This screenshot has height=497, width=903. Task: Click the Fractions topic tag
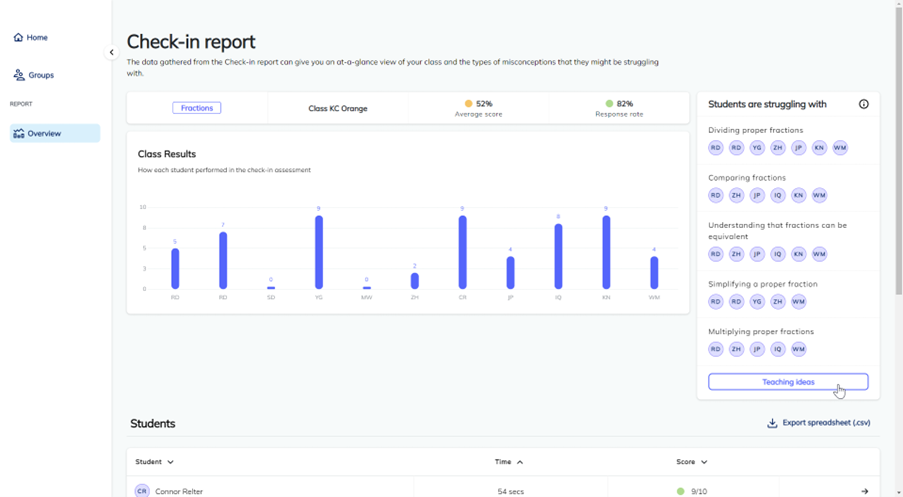(197, 108)
